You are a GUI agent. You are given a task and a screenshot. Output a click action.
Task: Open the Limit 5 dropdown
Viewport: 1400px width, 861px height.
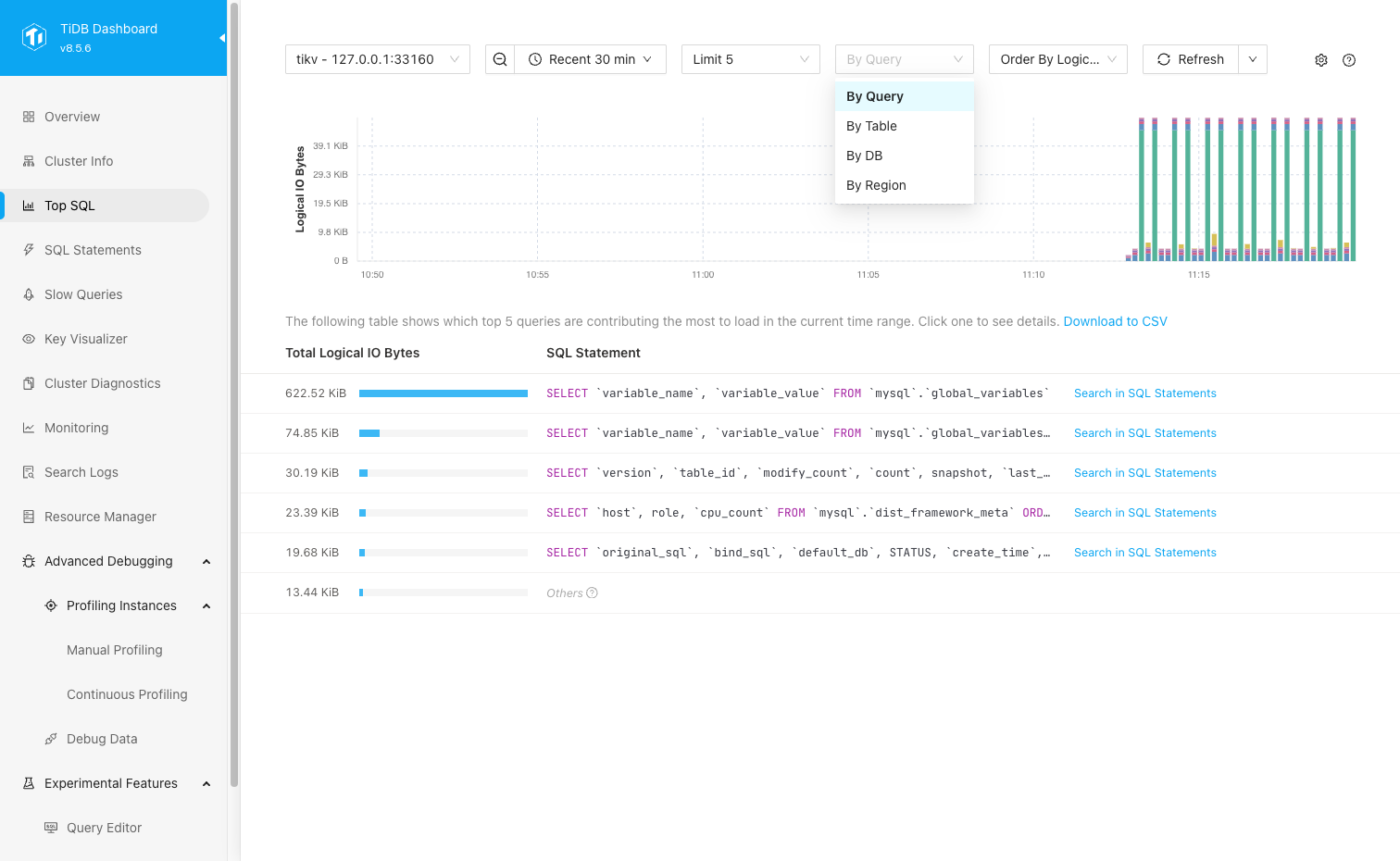point(750,58)
